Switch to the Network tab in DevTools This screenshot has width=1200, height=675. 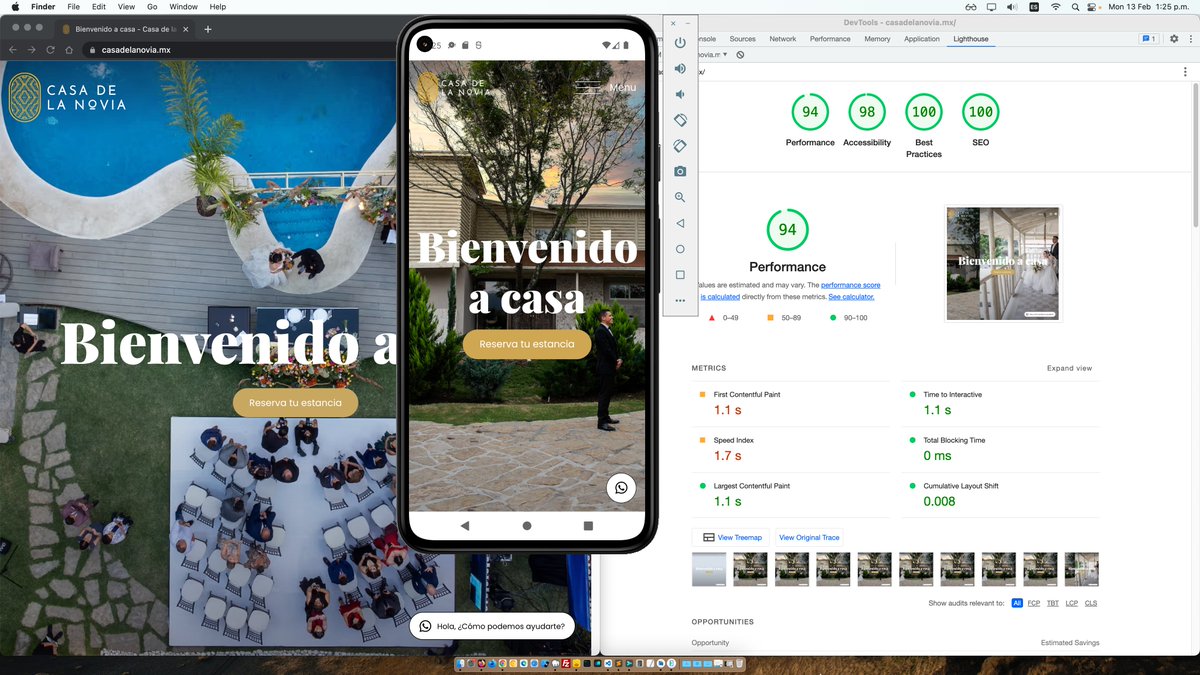[783, 39]
